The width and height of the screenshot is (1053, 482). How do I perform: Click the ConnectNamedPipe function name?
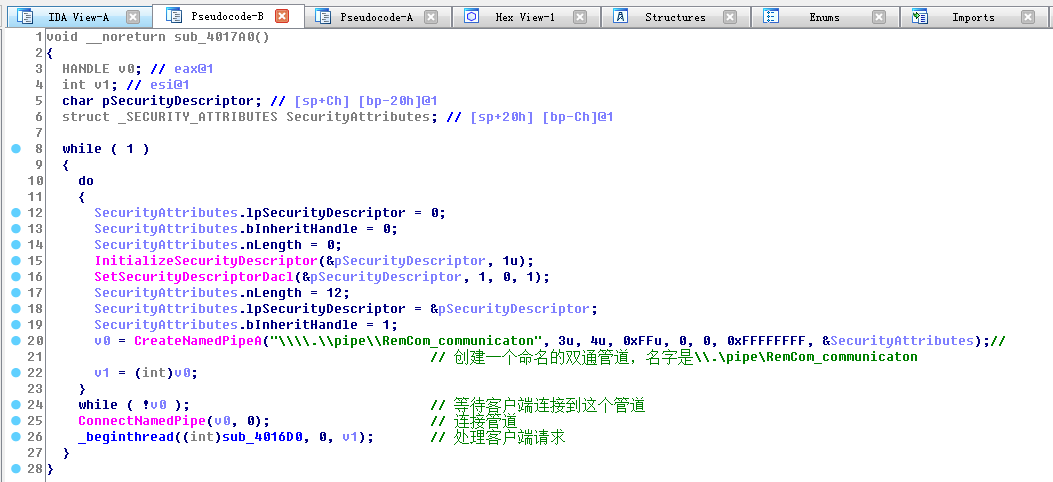pyautogui.click(x=138, y=421)
